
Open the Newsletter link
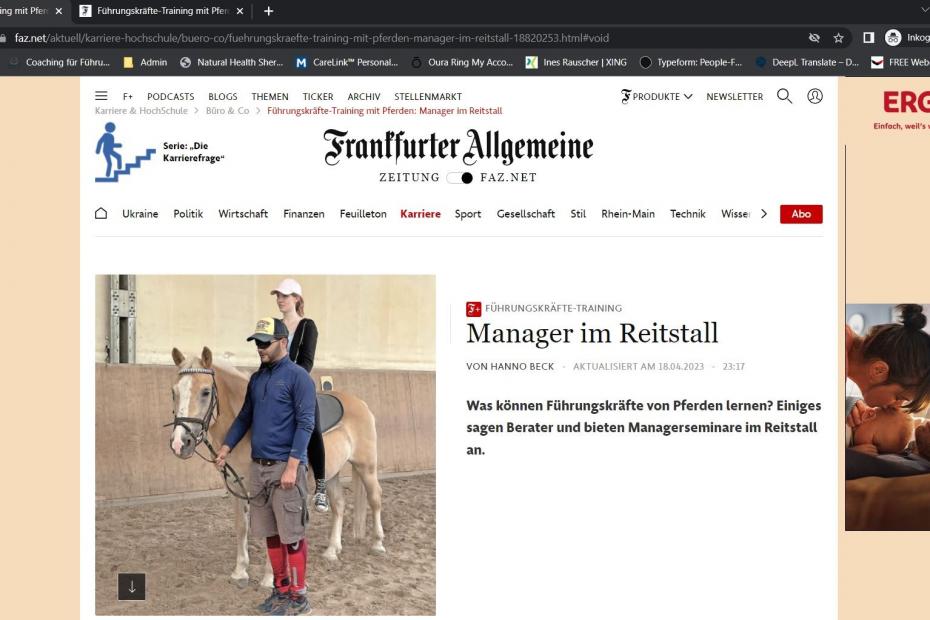(x=734, y=96)
